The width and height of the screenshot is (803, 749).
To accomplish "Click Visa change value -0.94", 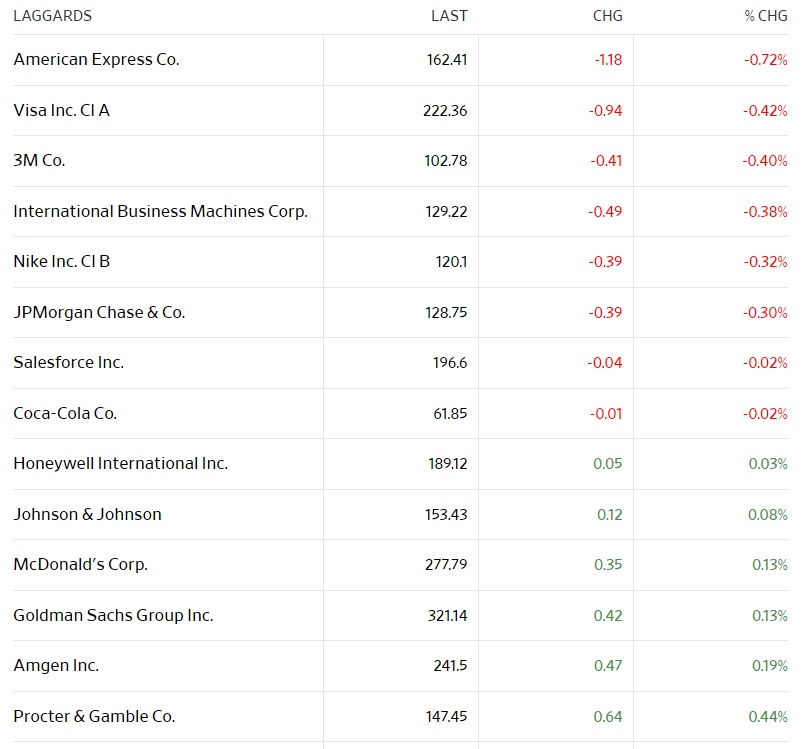I will pyautogui.click(x=605, y=111).
